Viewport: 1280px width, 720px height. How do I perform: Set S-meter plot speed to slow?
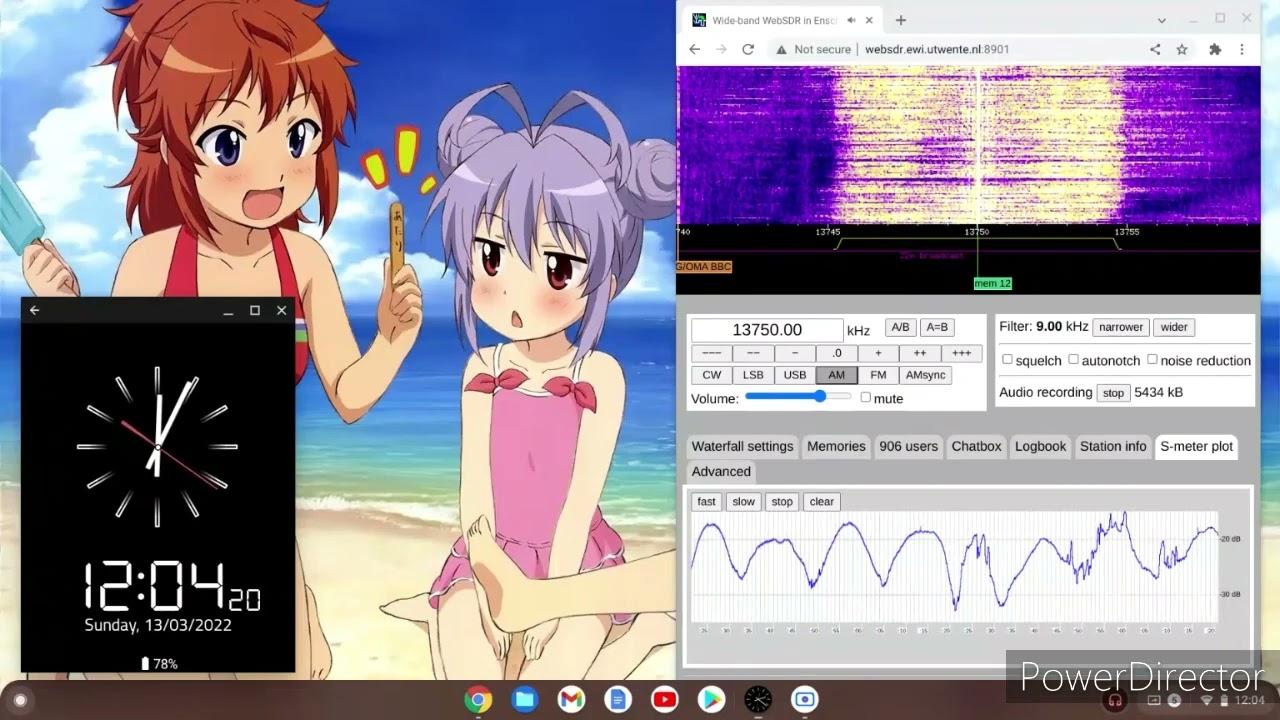[744, 502]
